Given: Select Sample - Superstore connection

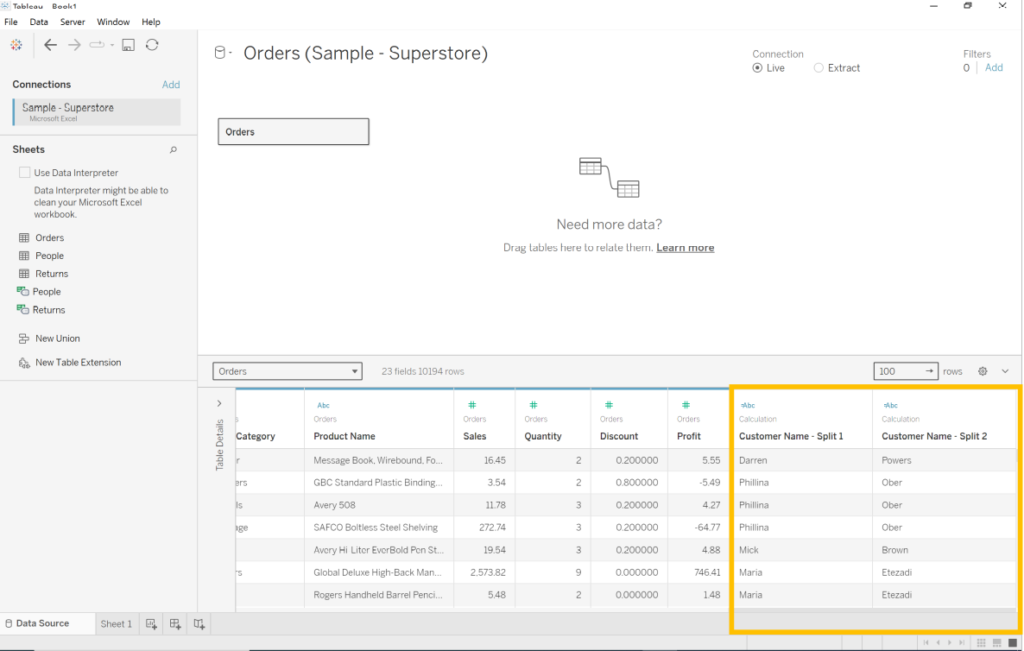Looking at the screenshot, I should click(x=97, y=112).
